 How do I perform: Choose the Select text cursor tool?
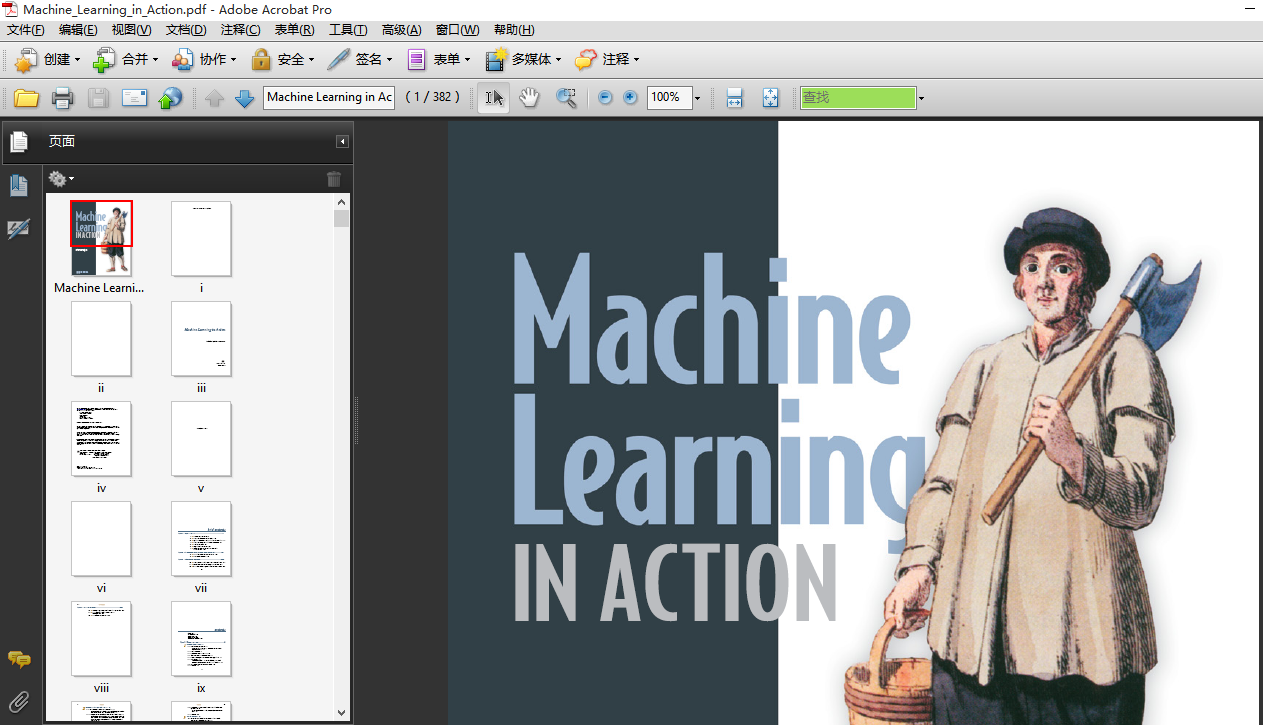493,98
